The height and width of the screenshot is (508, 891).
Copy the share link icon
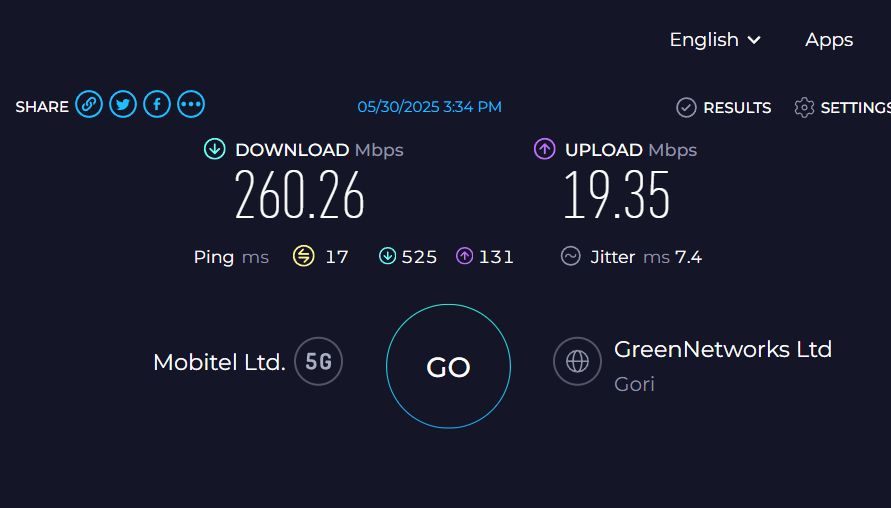[89, 105]
